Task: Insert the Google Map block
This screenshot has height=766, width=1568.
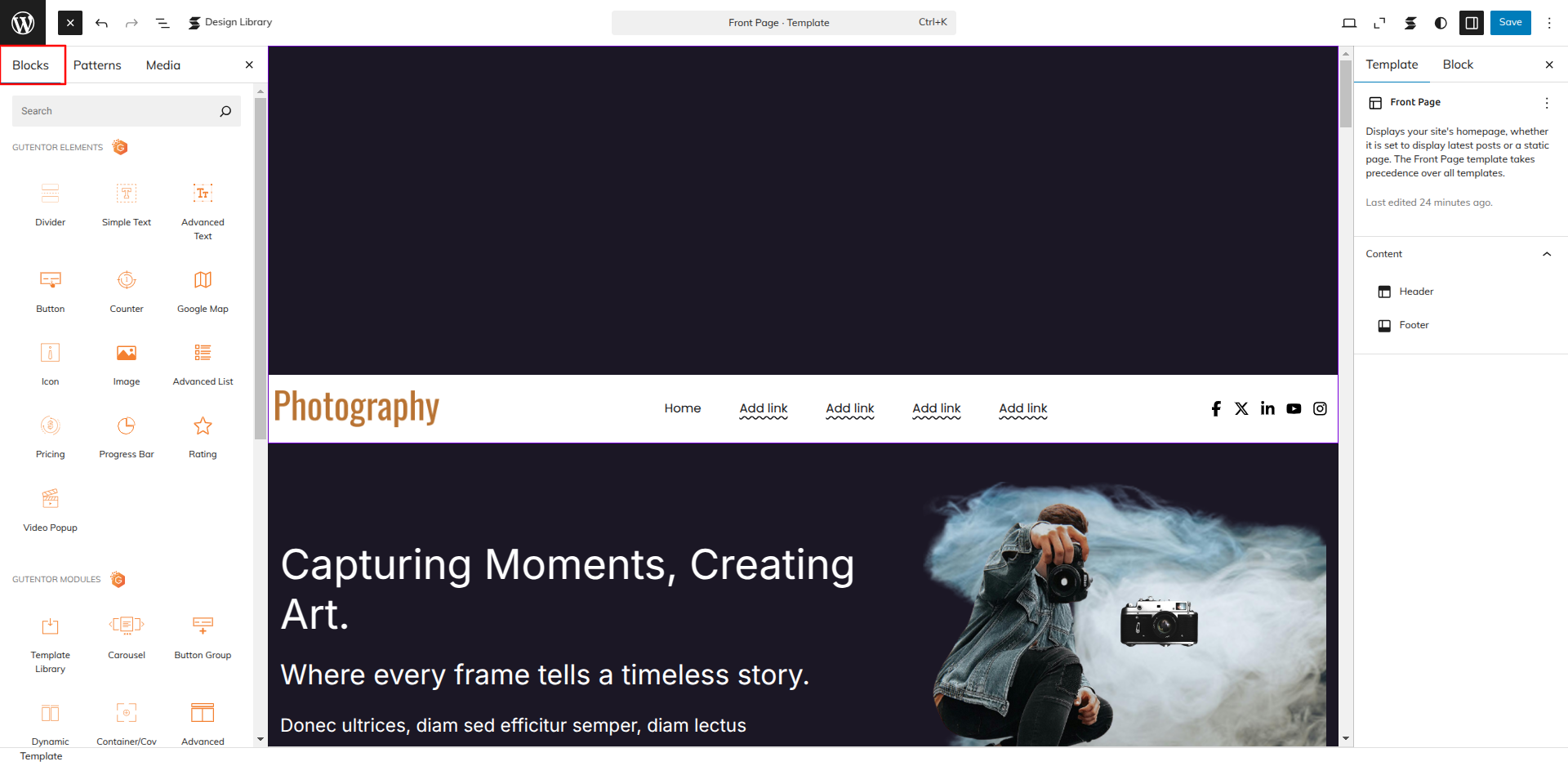Action: coord(203,292)
